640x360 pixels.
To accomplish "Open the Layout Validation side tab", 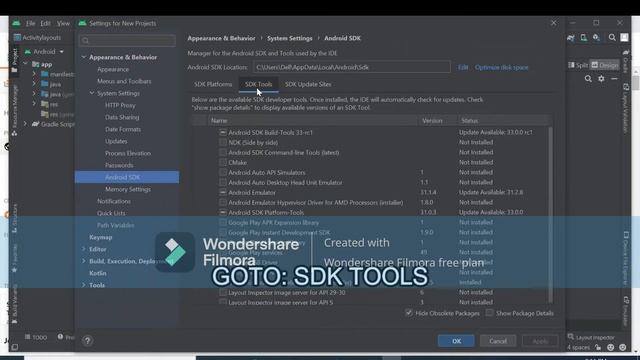I will pos(626,108).
